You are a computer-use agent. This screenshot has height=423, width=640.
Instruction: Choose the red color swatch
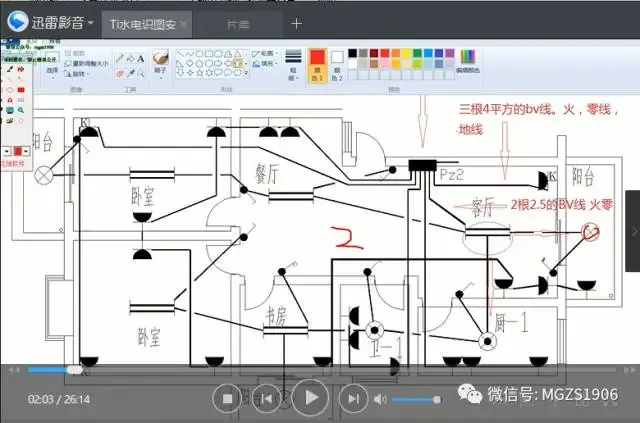click(x=384, y=53)
